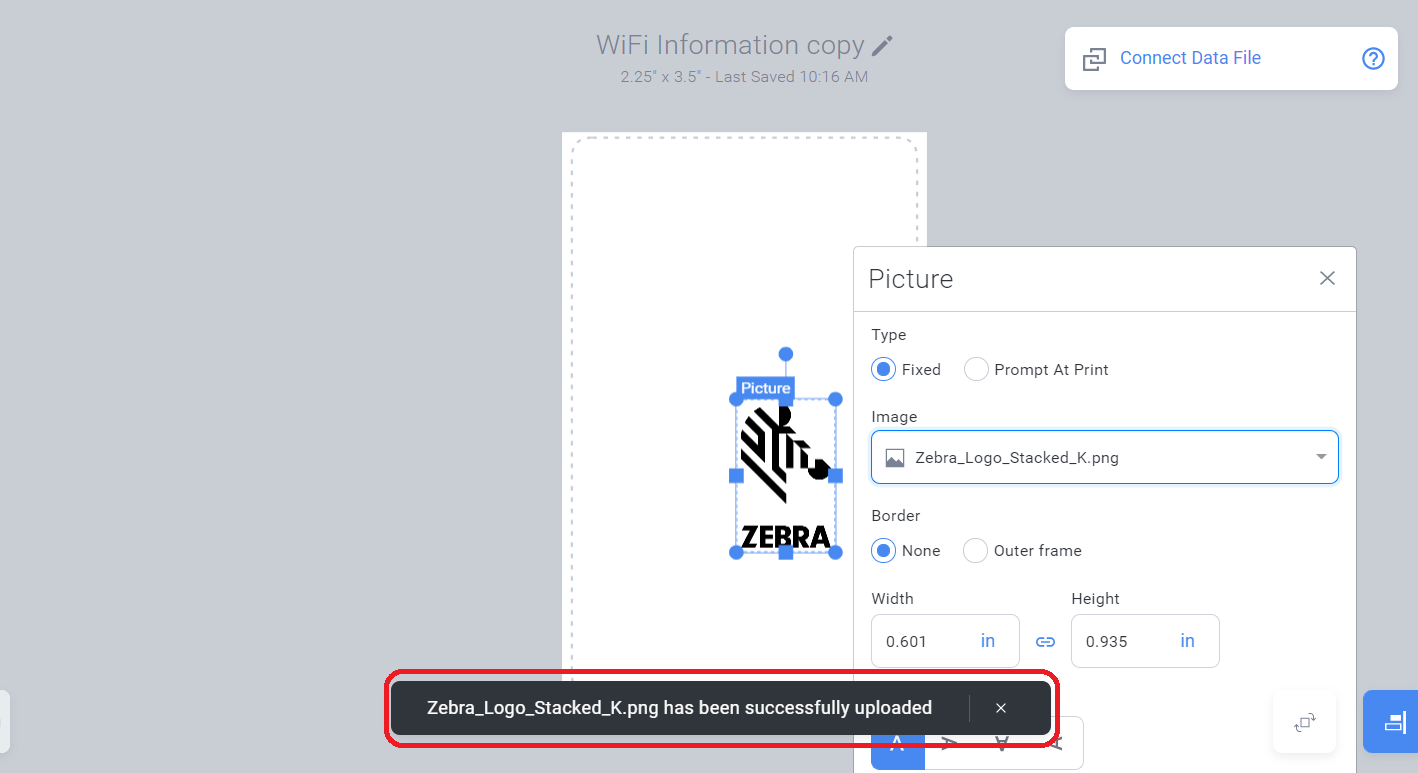
Task: Keep border set to None
Action: pyautogui.click(x=882, y=550)
